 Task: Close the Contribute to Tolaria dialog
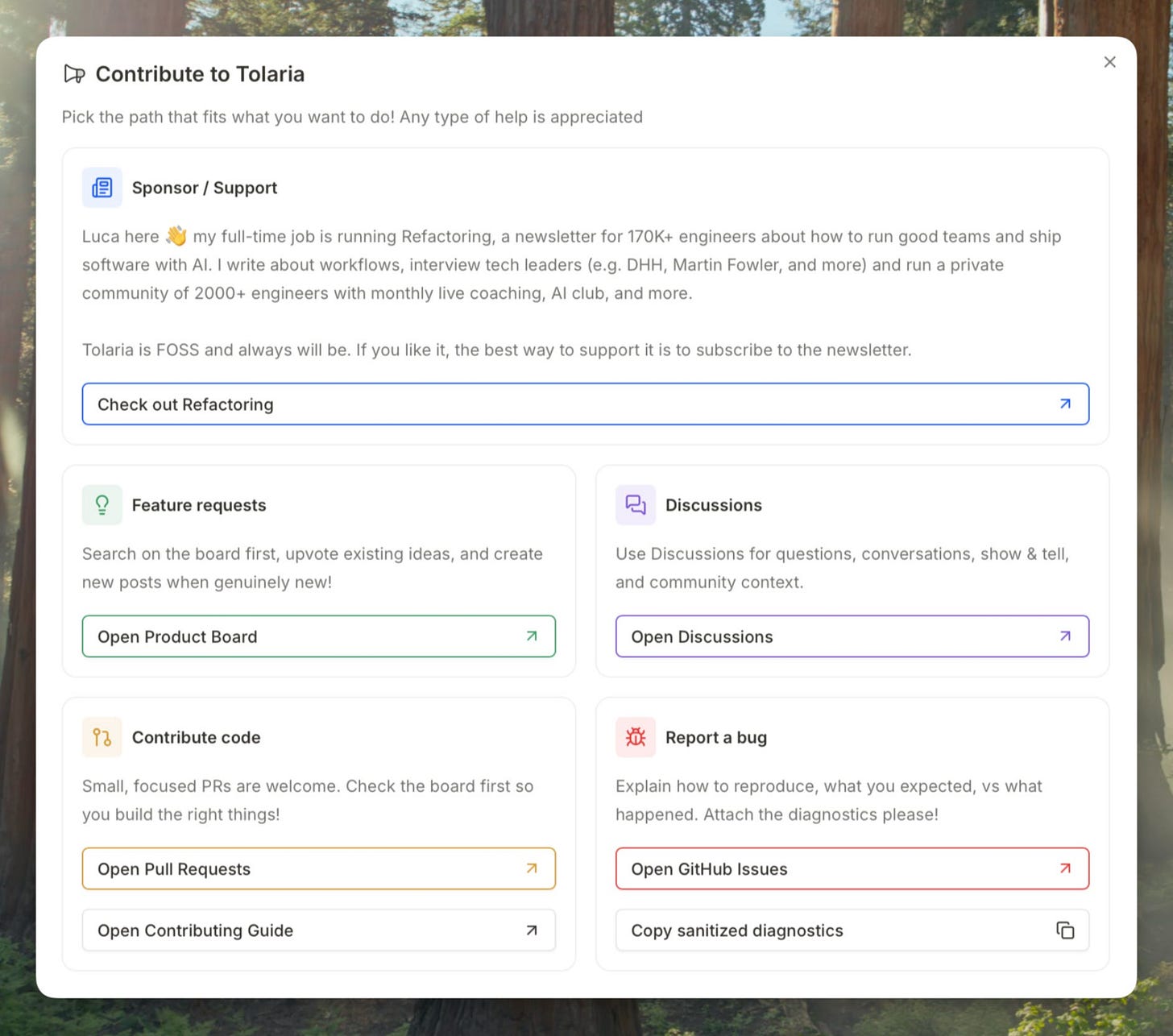coord(1109,62)
